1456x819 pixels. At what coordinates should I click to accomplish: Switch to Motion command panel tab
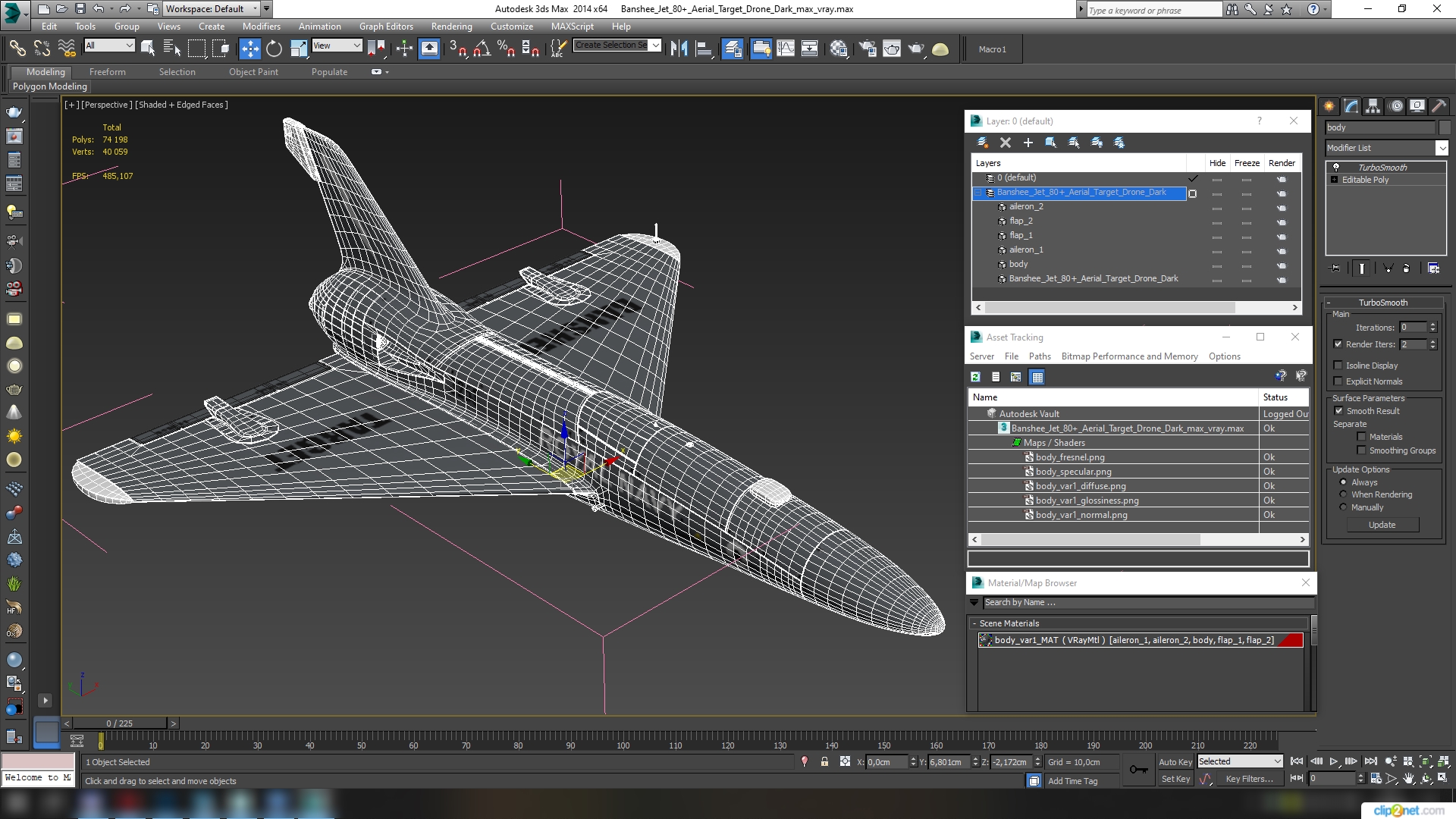[1395, 107]
